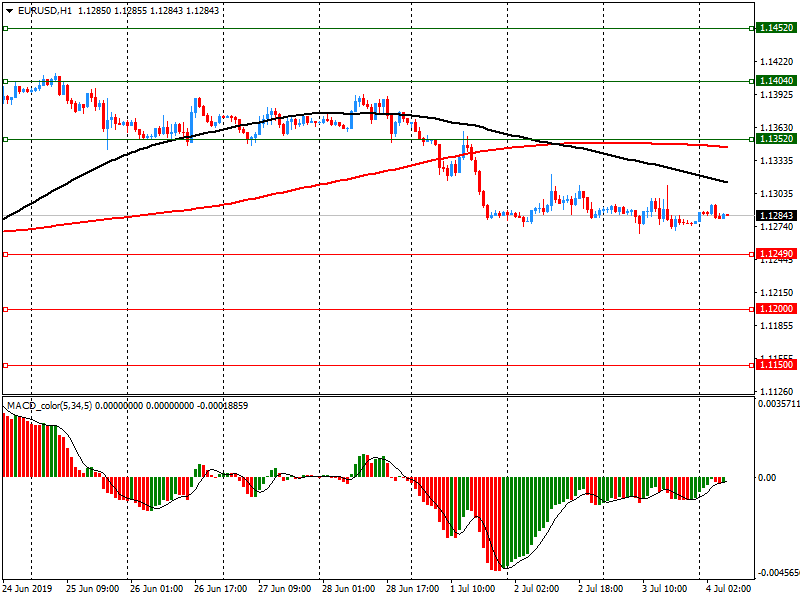Click the 1.11500 red price level label
The height and width of the screenshot is (600, 800).
(x=776, y=365)
